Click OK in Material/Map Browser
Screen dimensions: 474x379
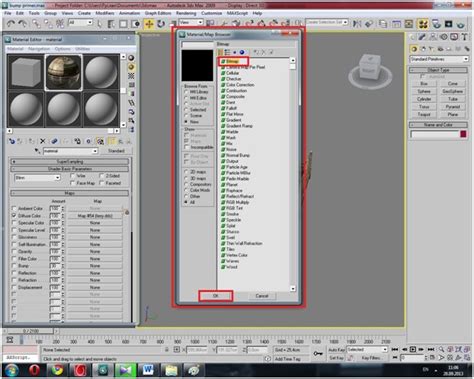click(x=216, y=296)
